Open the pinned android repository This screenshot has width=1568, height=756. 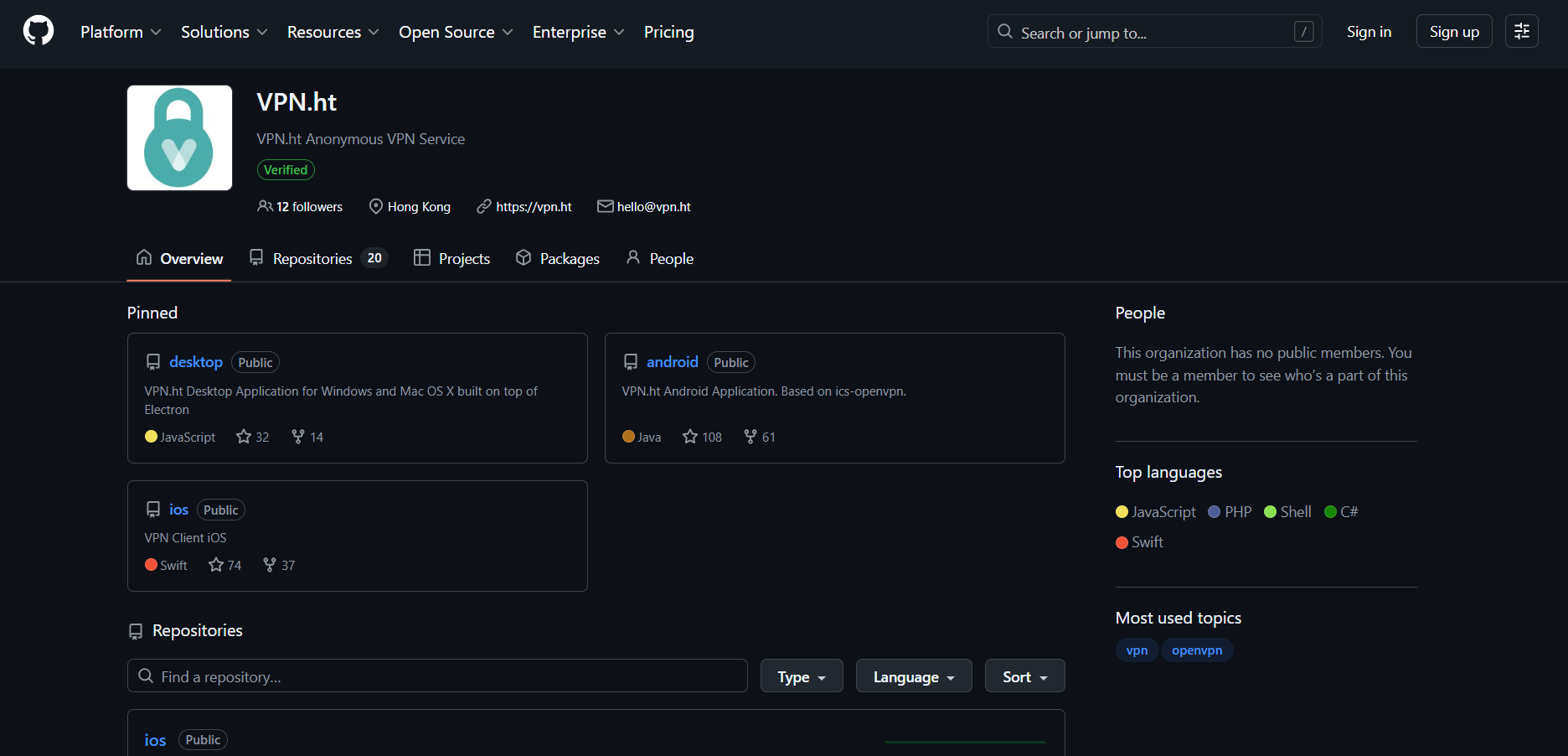(673, 362)
